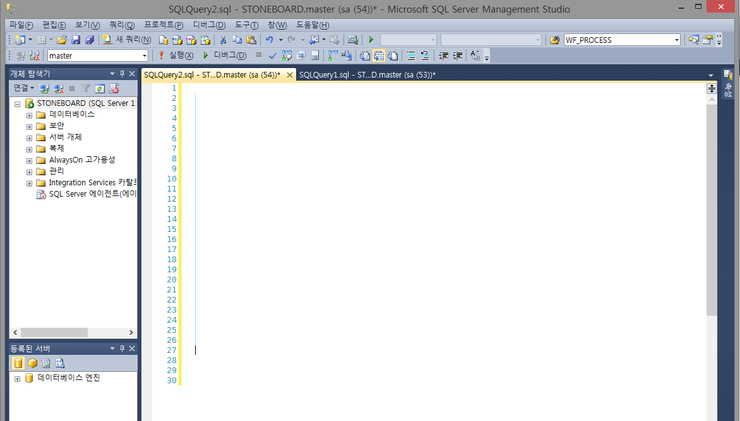Expand the 보안 folder

pyautogui.click(x=29, y=126)
